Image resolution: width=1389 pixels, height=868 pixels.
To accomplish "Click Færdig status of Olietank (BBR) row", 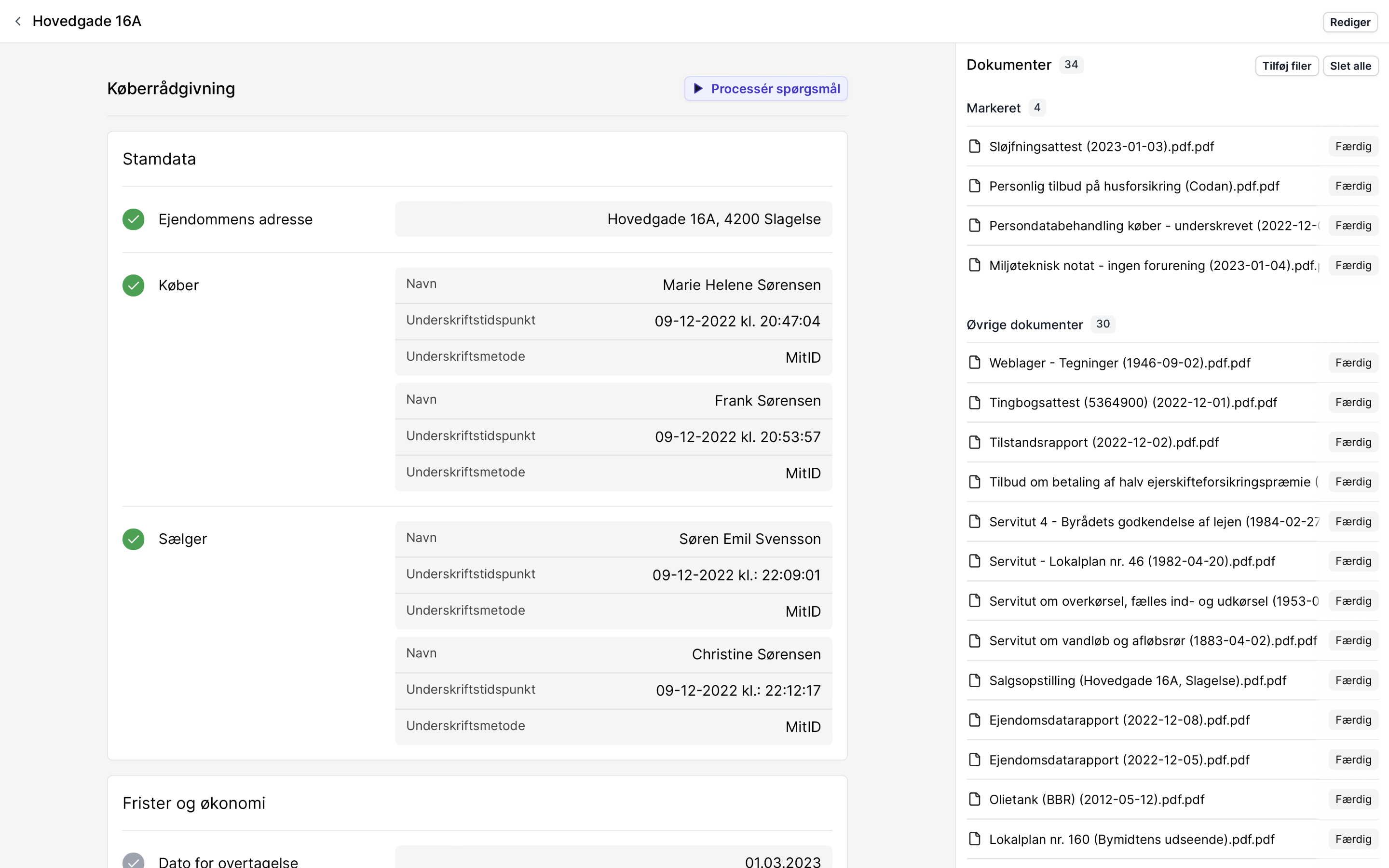I will pyautogui.click(x=1353, y=799).
